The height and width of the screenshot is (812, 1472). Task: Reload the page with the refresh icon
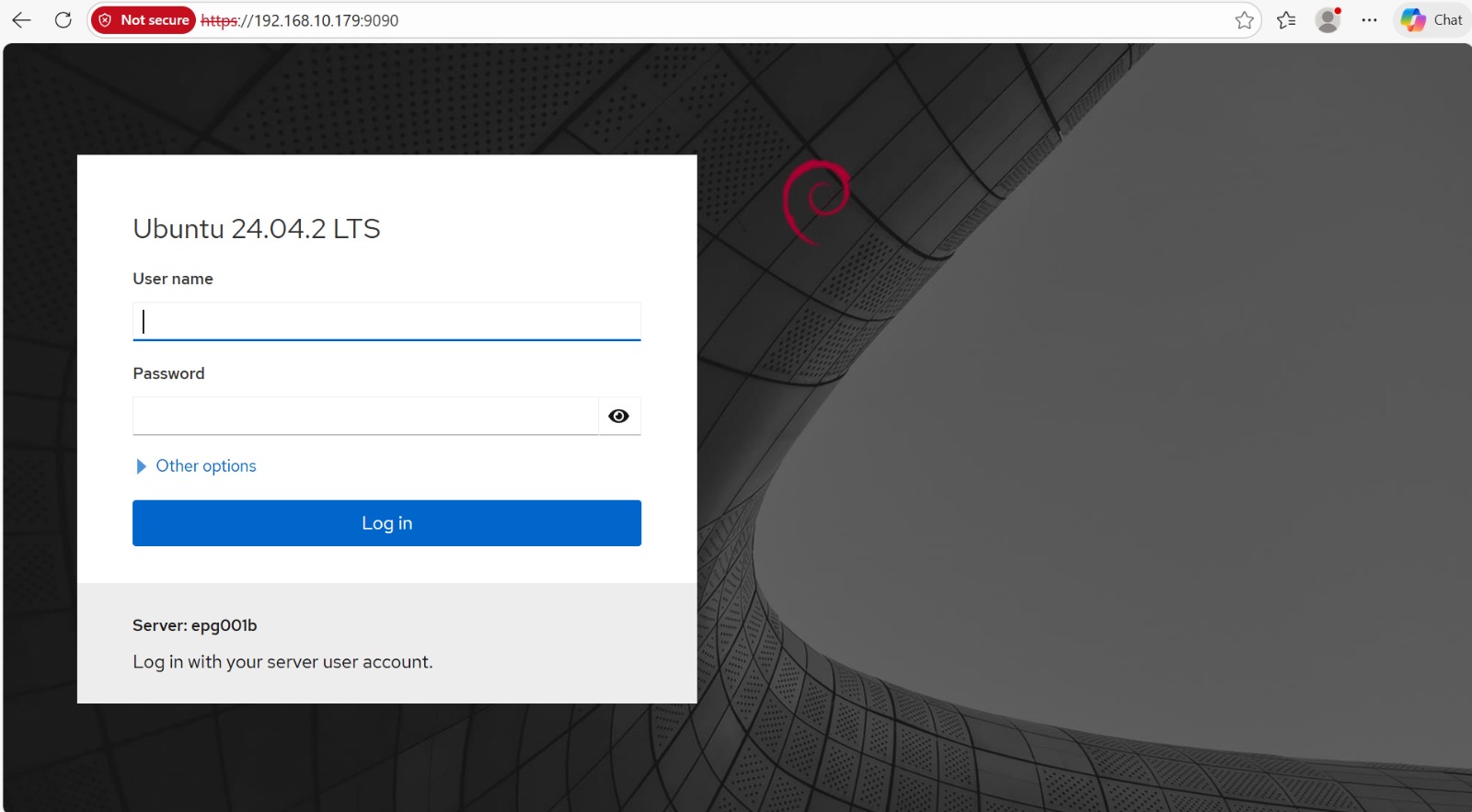[x=63, y=20]
